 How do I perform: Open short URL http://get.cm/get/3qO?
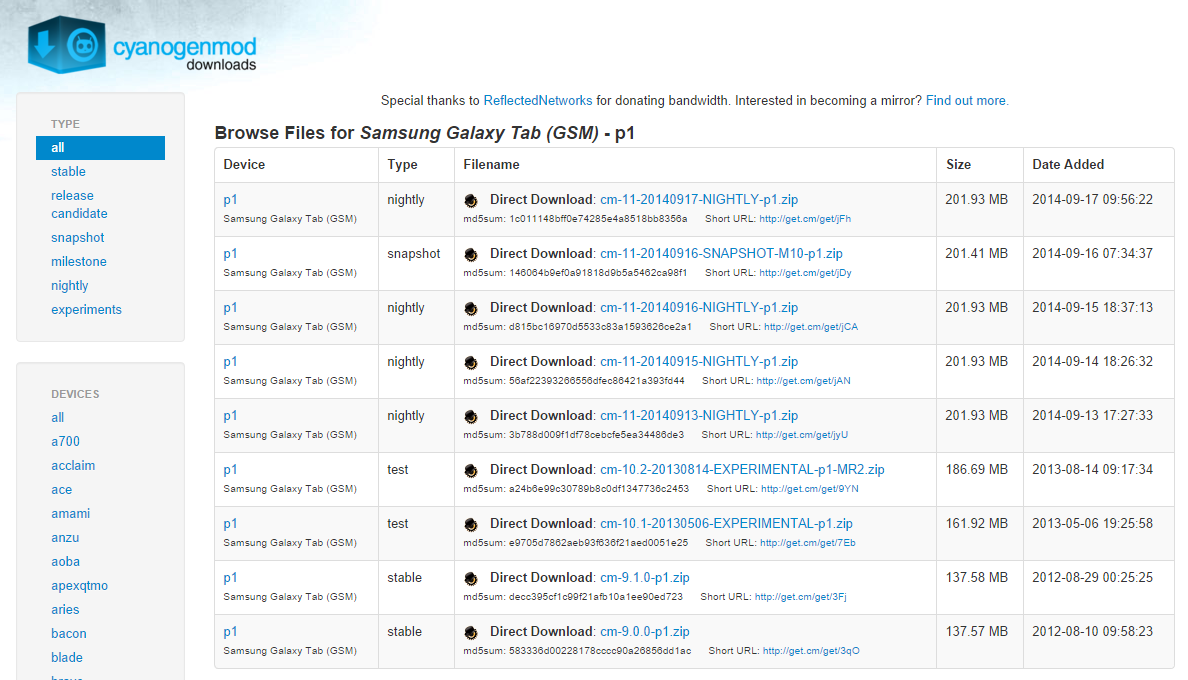811,651
